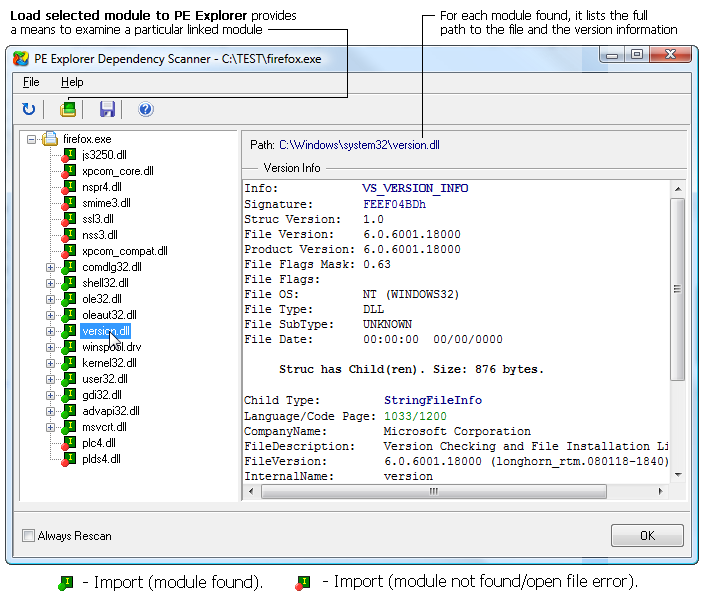Click the horizontal scrollbar thumb in Version Info
706x614 pixels.
pyautogui.click(x=432, y=492)
